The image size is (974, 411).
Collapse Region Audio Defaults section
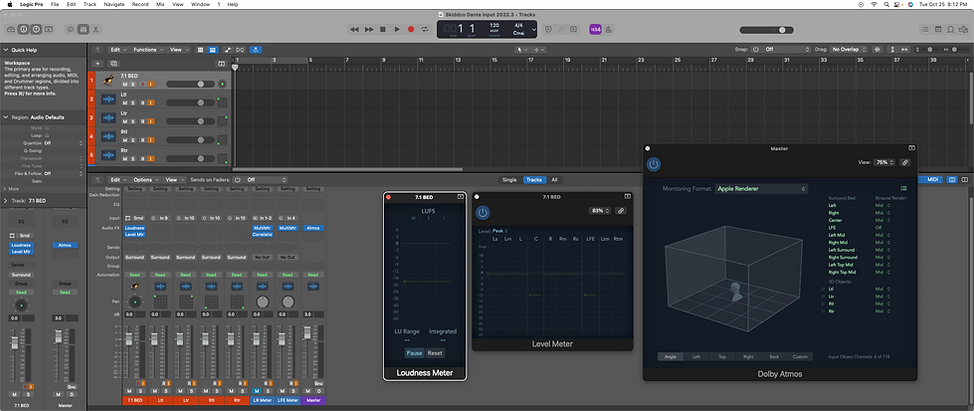(x=6, y=117)
